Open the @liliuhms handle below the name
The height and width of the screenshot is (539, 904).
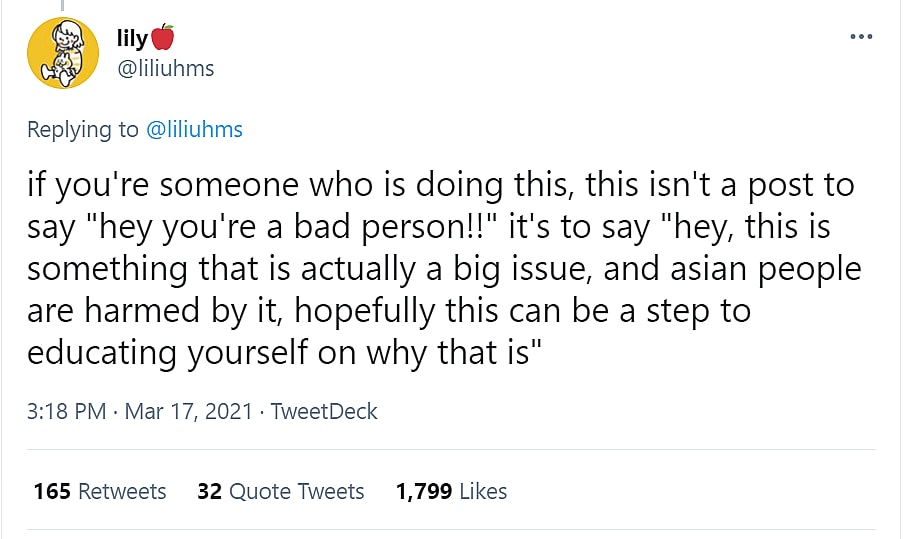(165, 68)
